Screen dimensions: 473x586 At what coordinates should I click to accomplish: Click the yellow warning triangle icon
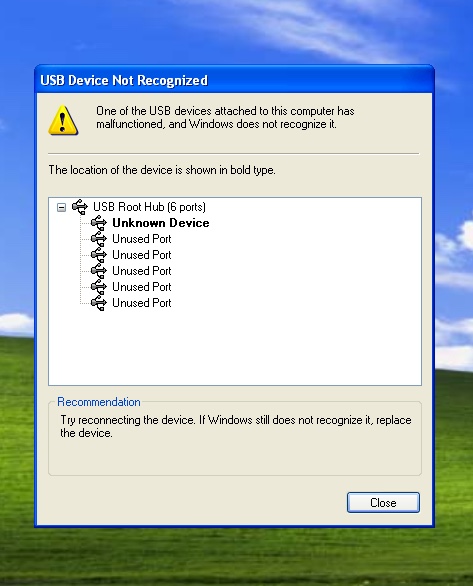63,120
